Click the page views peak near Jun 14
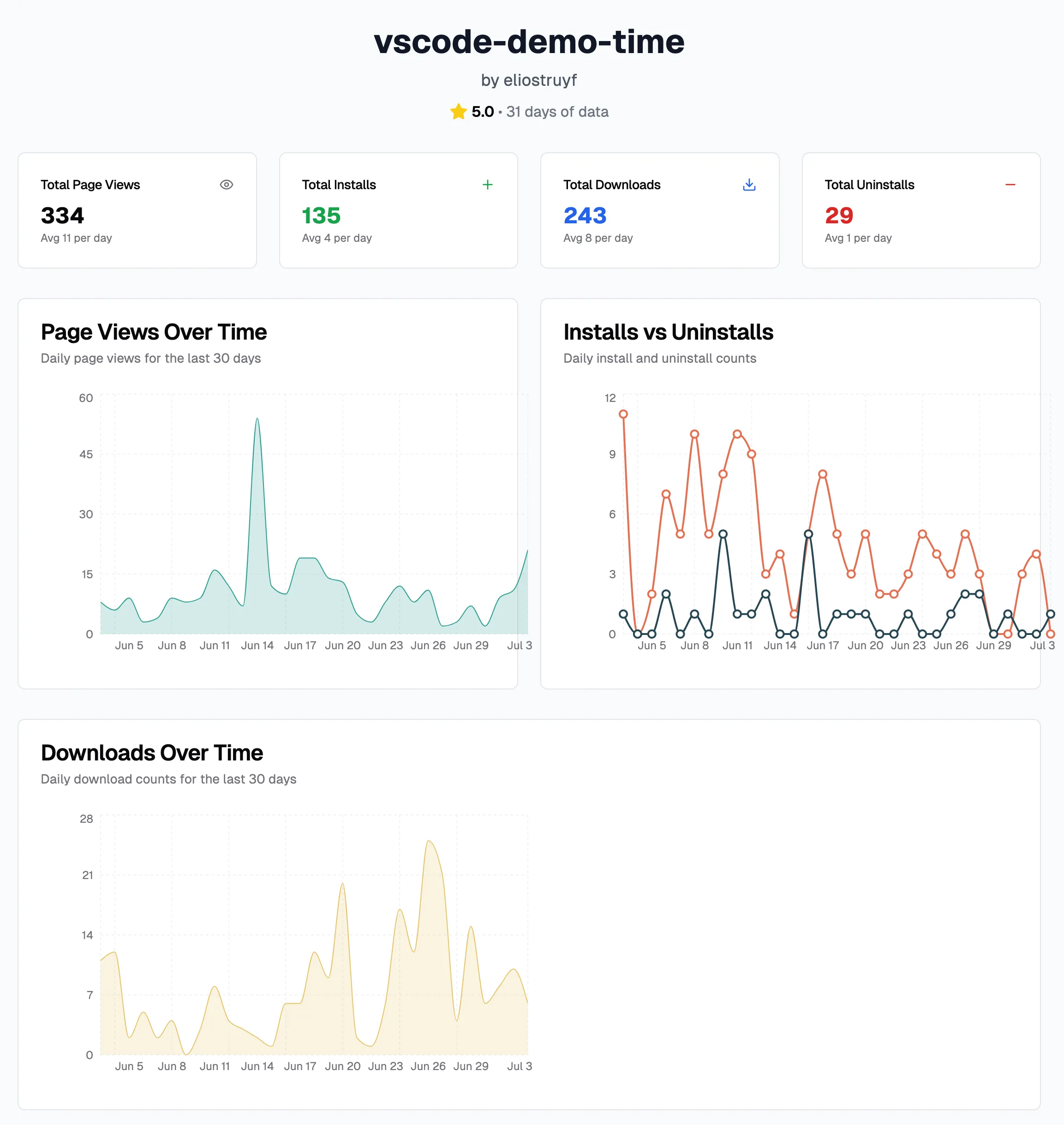 click(257, 419)
